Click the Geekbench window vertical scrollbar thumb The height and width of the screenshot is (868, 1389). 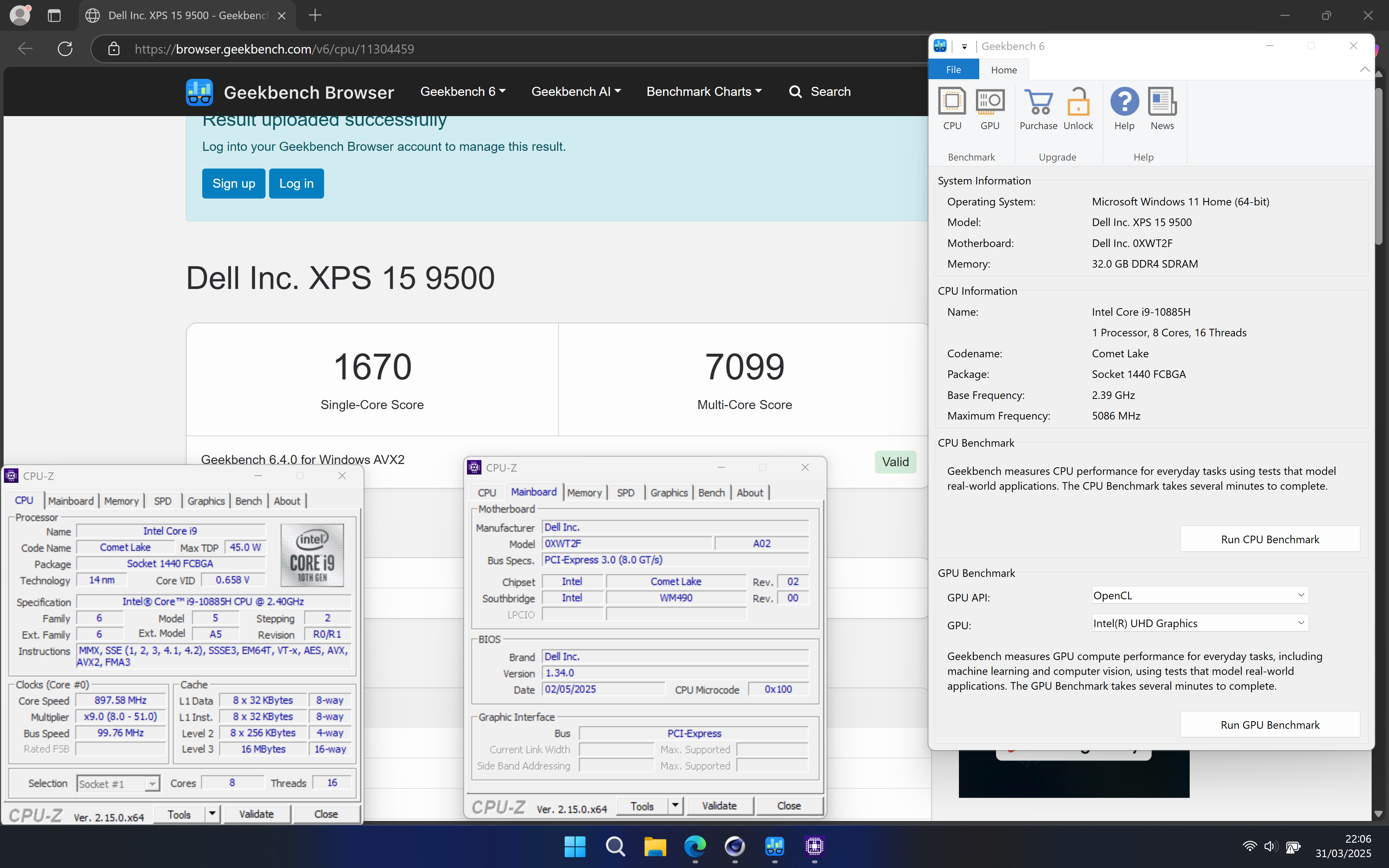1379,166
